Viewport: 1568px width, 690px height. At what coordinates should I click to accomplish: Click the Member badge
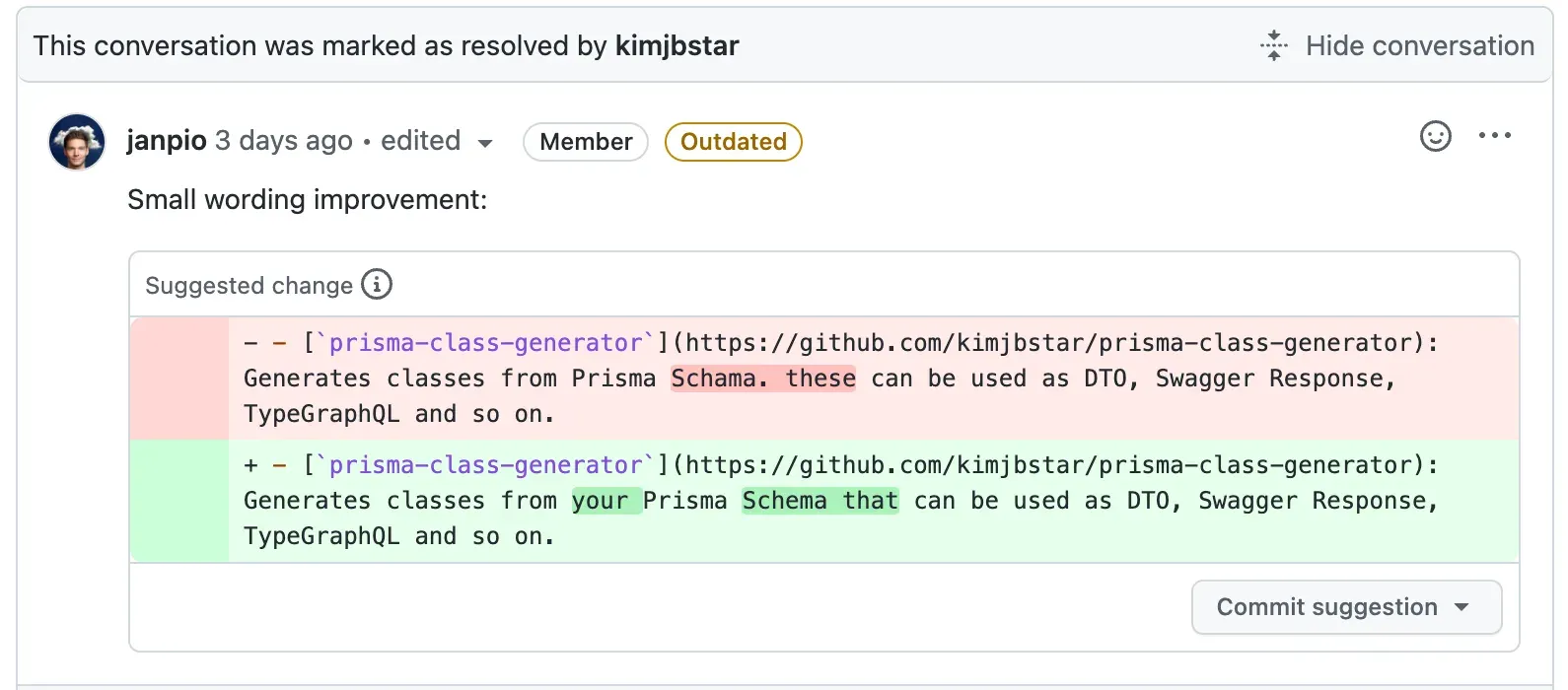click(586, 142)
